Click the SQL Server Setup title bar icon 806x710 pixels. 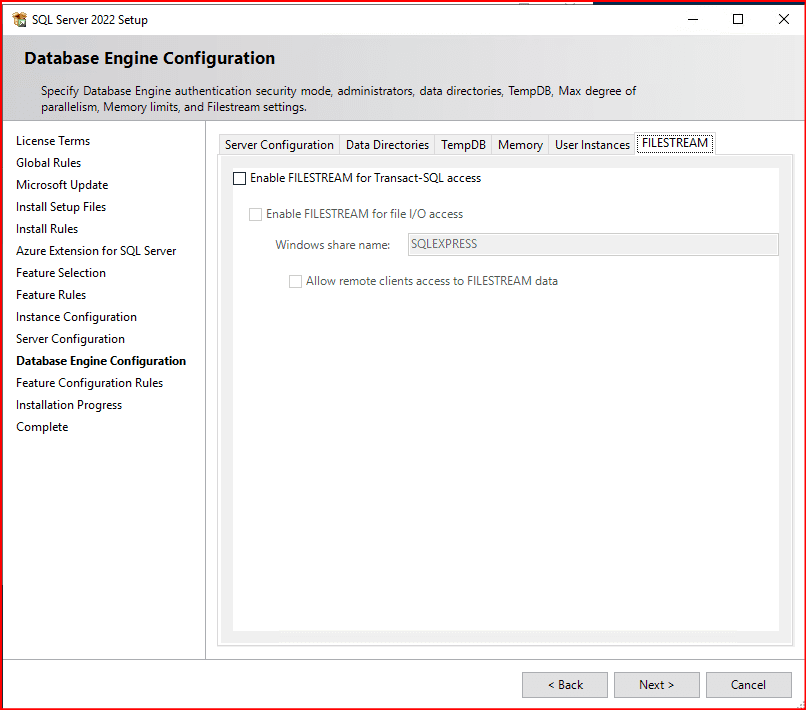coord(20,20)
